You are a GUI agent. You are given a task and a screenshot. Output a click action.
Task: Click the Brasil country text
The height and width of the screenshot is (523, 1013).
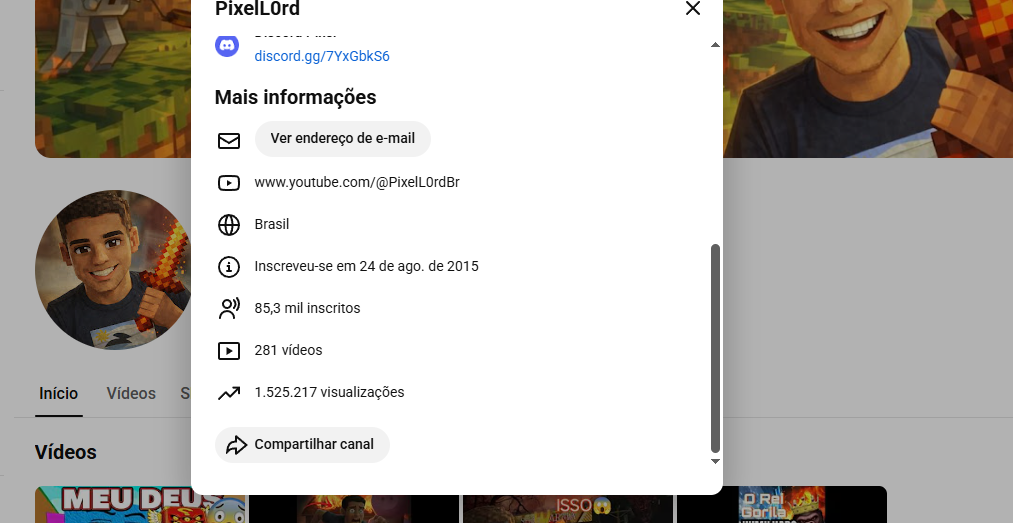pyautogui.click(x=271, y=224)
